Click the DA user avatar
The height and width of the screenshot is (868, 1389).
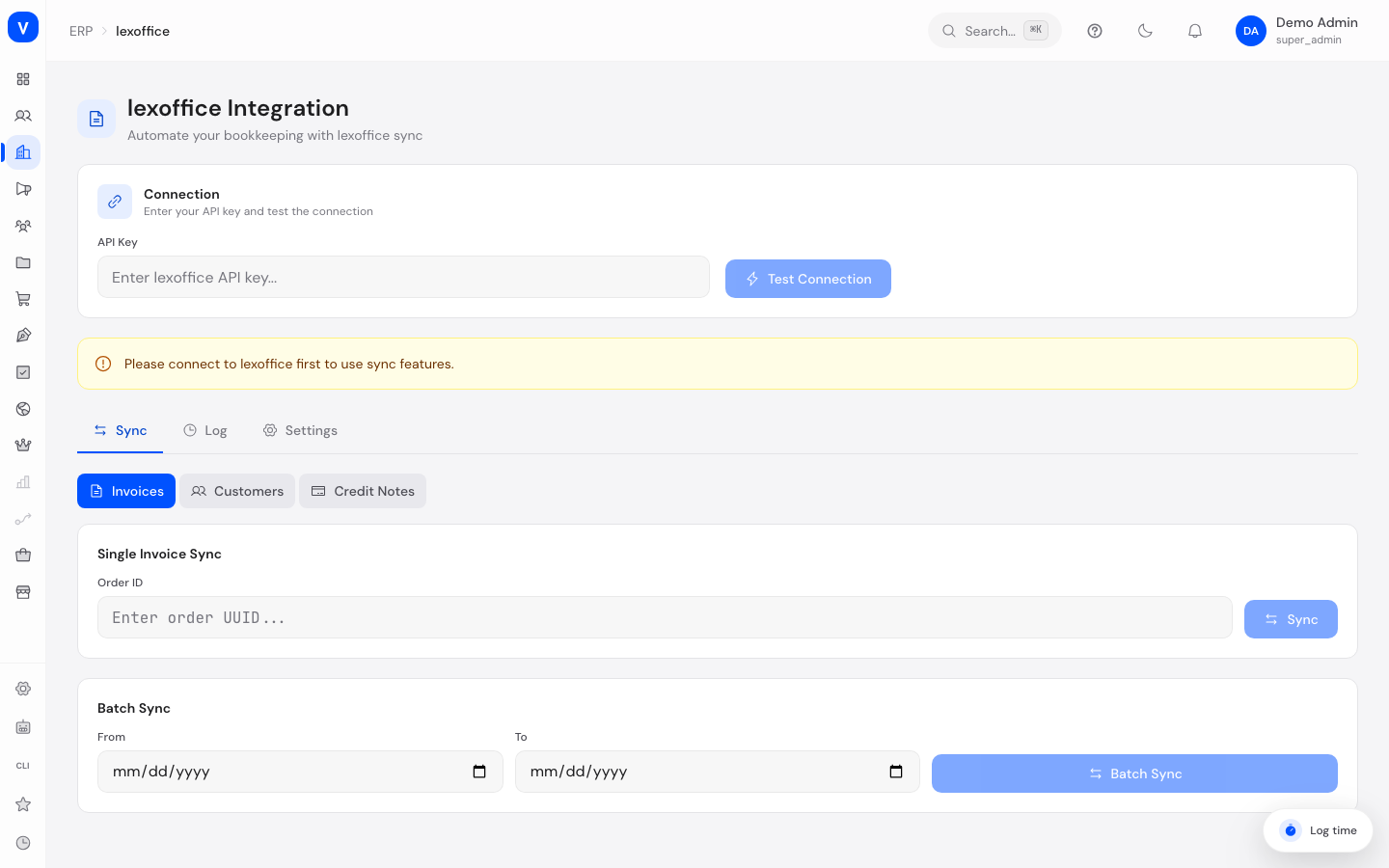point(1251,31)
